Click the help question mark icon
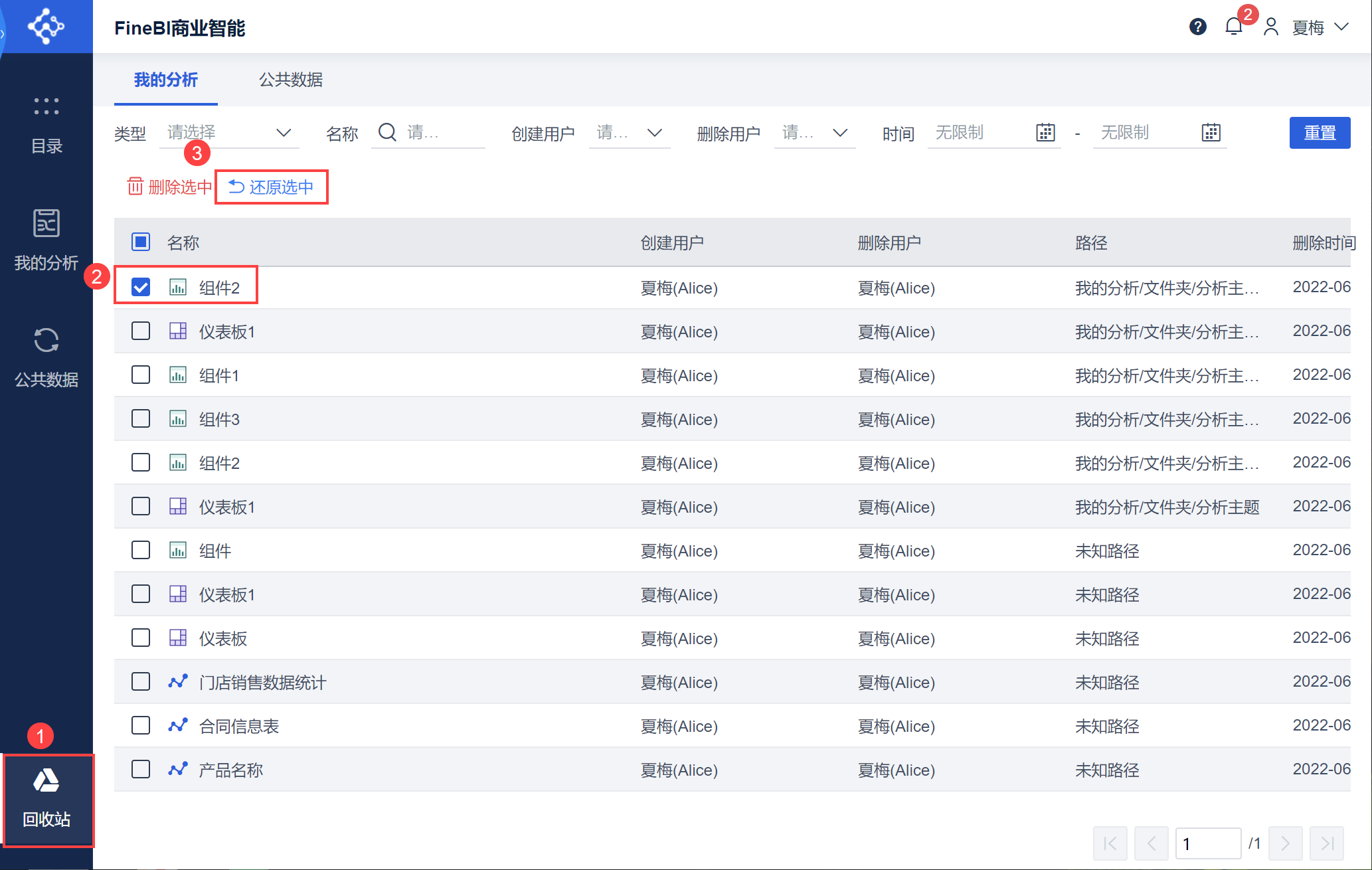 (x=1197, y=27)
